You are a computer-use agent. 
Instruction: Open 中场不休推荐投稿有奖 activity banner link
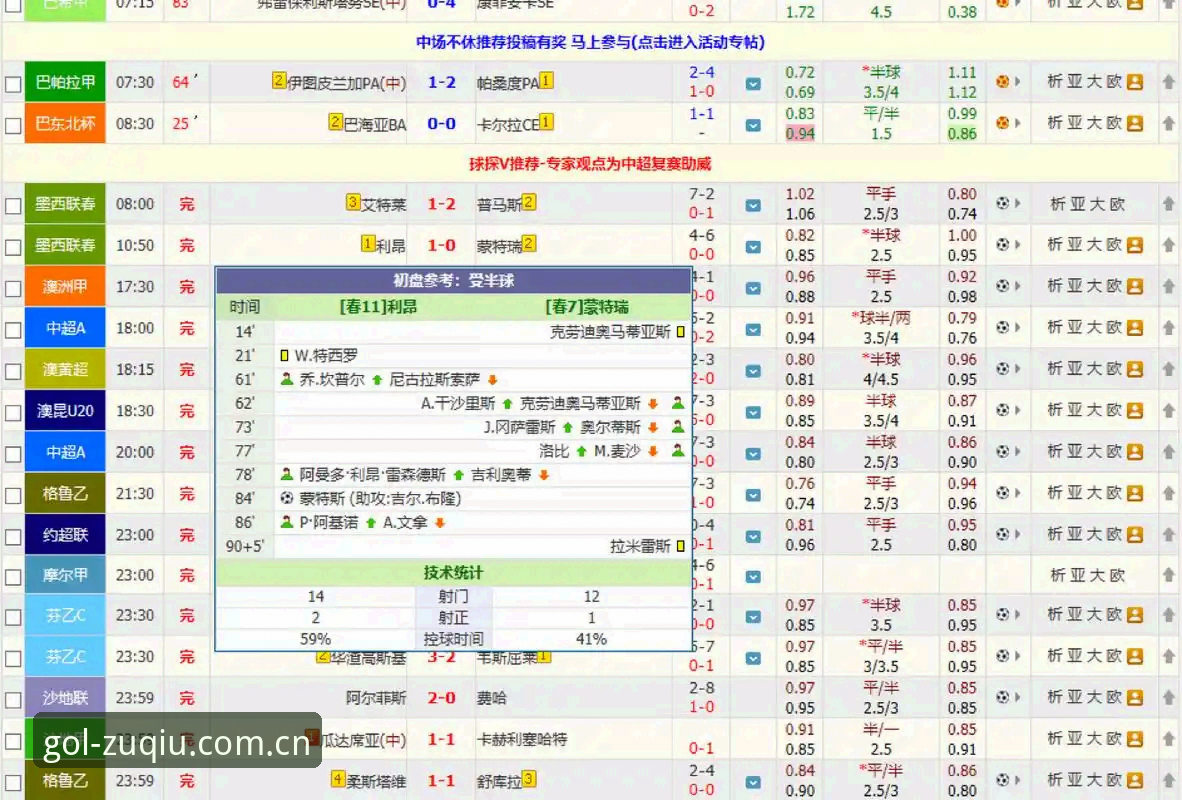[x=590, y=42]
